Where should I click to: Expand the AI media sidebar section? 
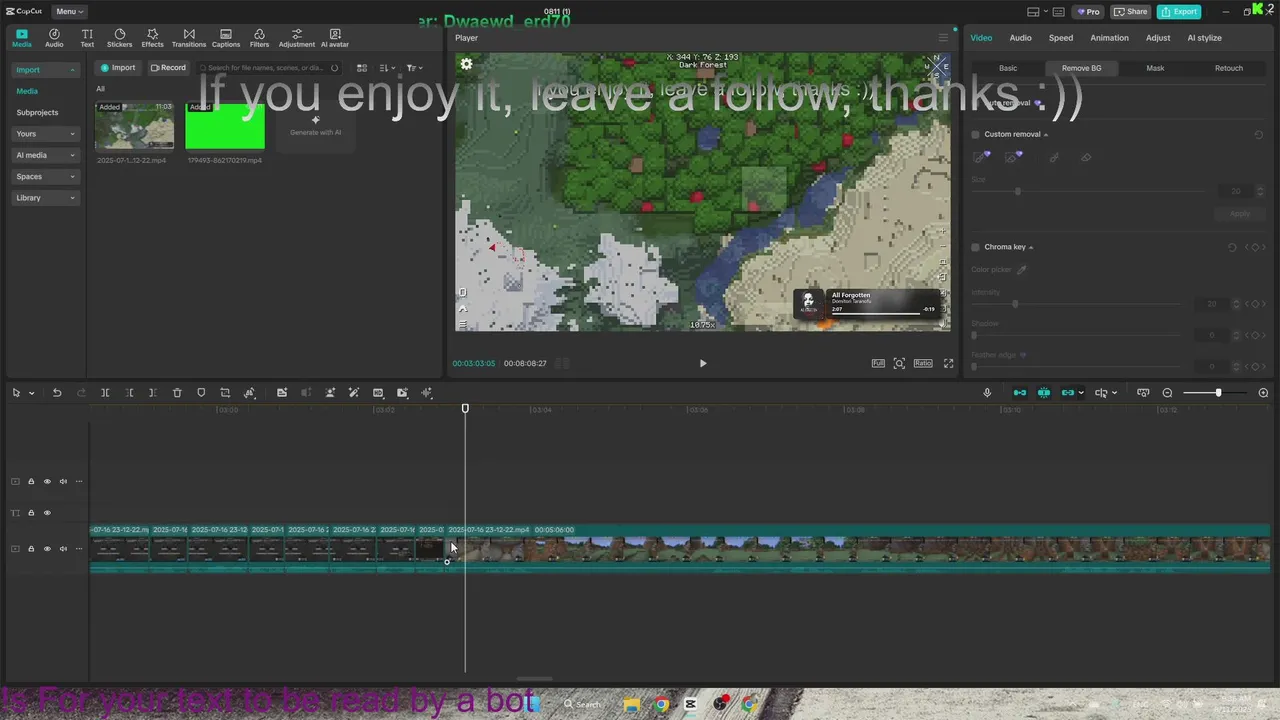46,155
